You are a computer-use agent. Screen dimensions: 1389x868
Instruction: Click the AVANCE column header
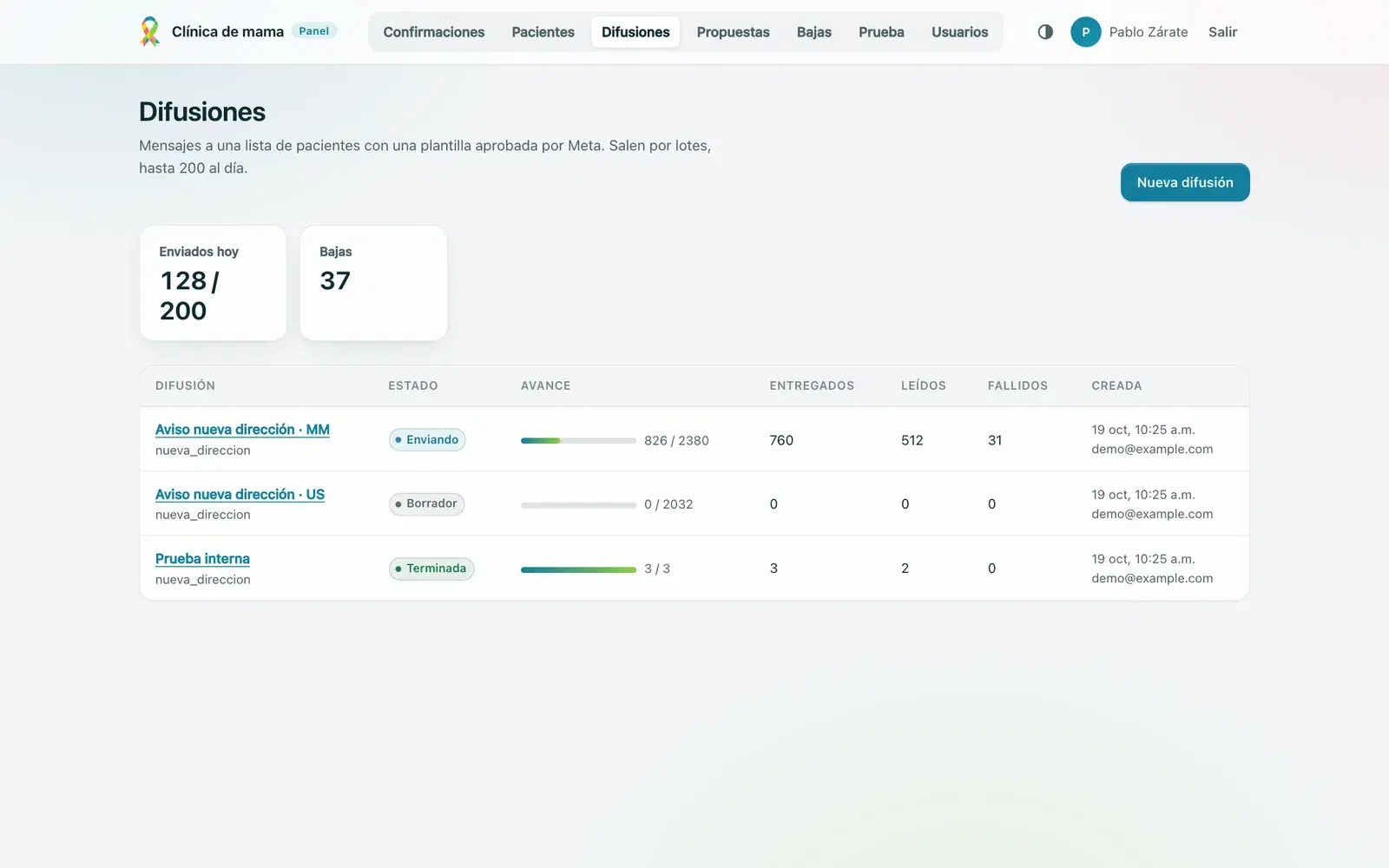(x=545, y=385)
